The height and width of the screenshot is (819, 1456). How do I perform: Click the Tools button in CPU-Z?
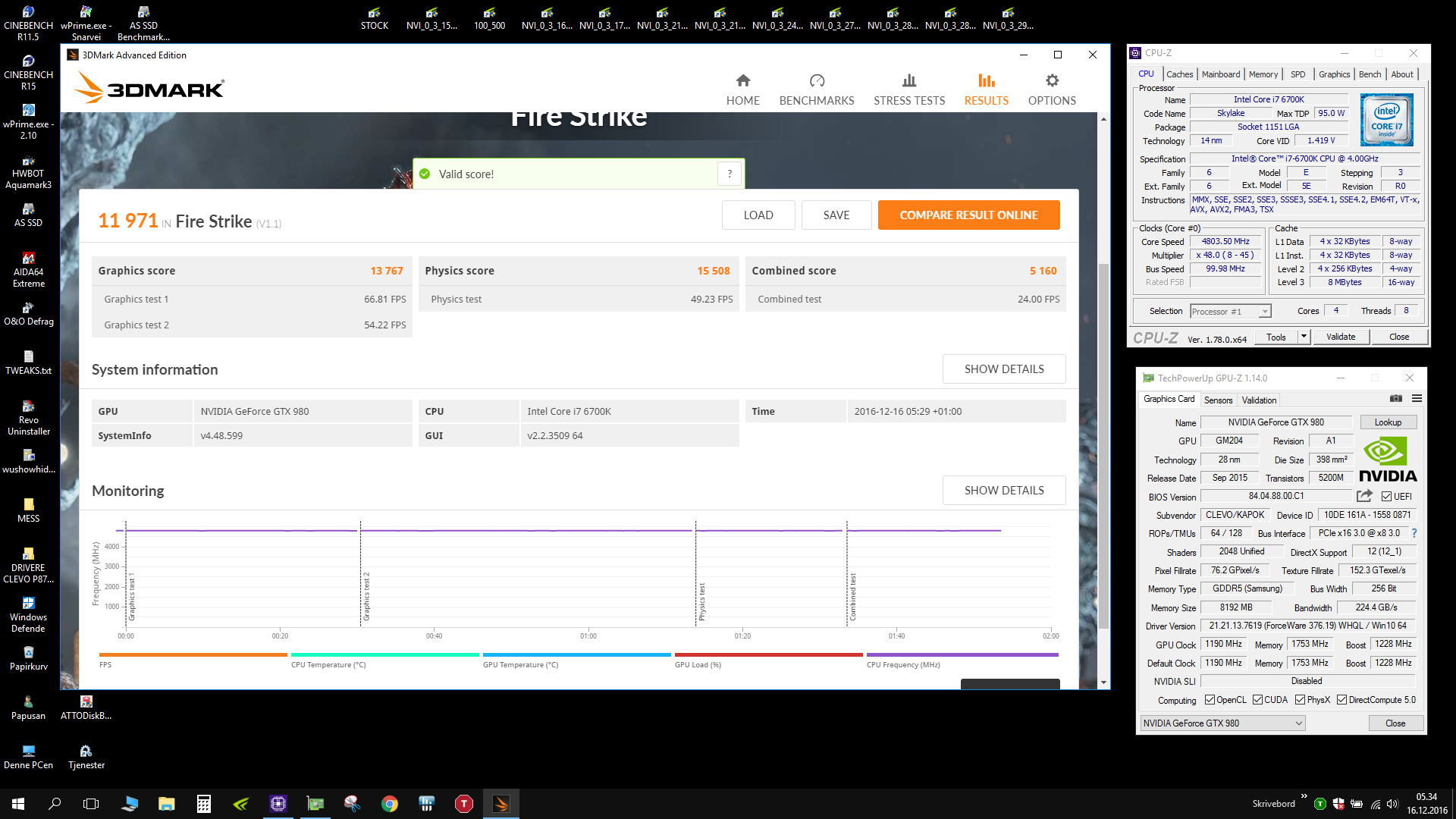pos(1276,337)
